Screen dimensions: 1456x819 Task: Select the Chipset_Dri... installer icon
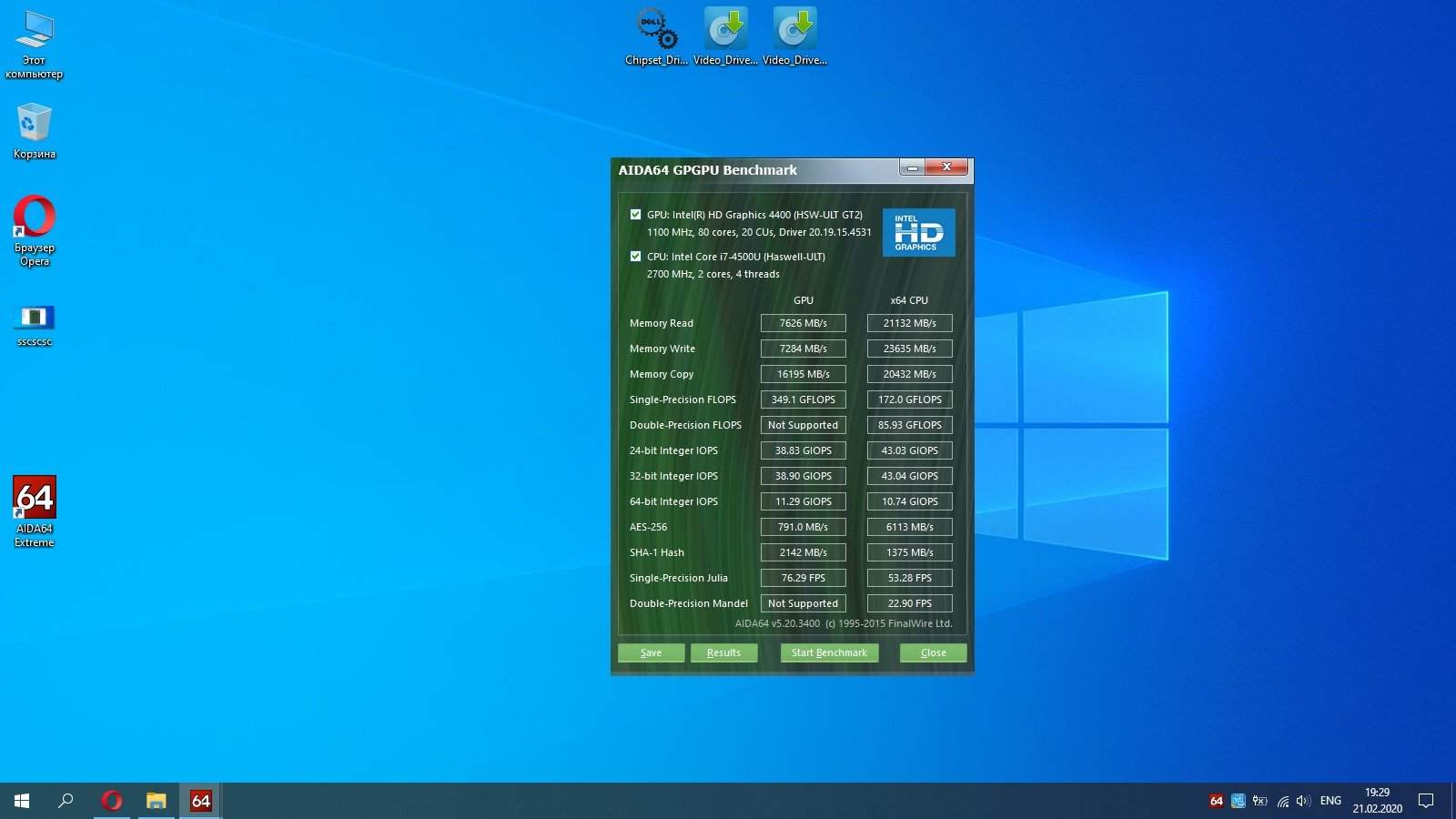click(x=656, y=29)
